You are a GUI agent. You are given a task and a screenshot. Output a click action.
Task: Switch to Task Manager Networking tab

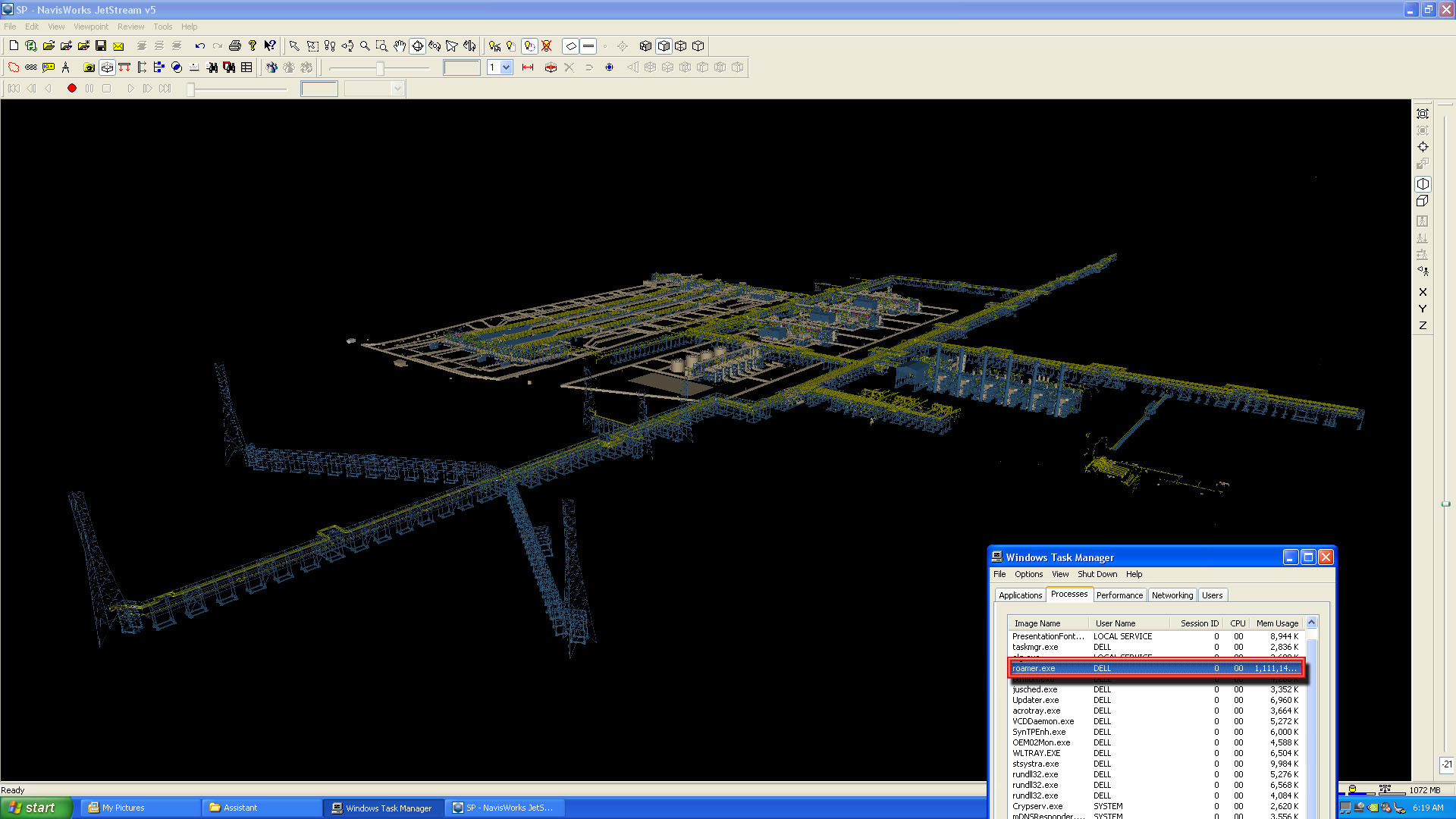click(1172, 595)
